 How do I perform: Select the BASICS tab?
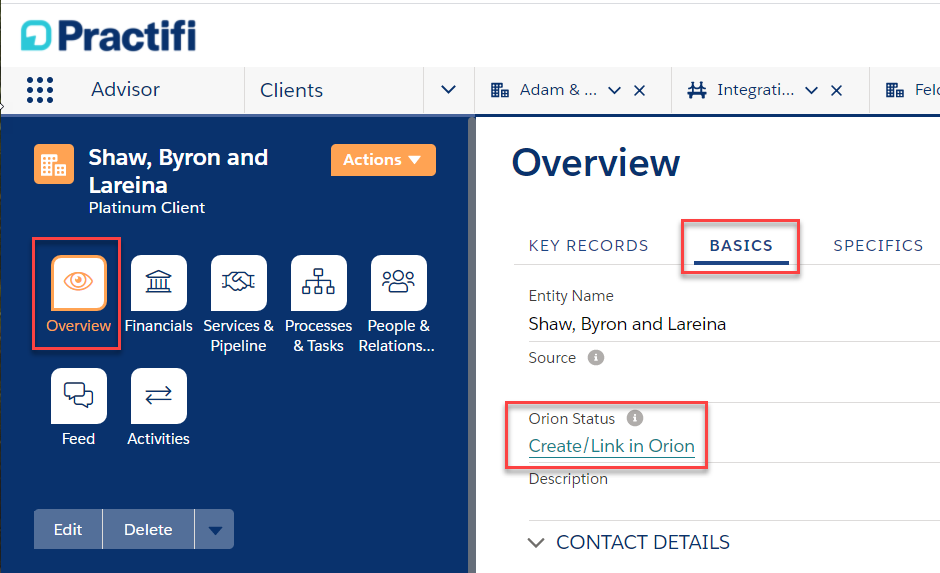pos(741,246)
